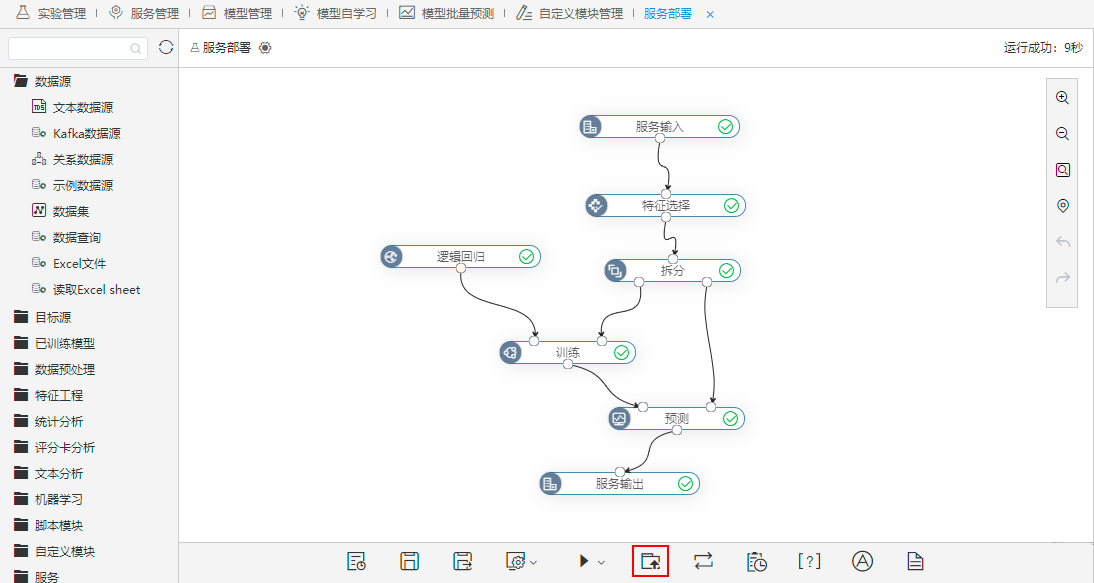Select the 服务部署 tab
The height and width of the screenshot is (583, 1094).
668,14
